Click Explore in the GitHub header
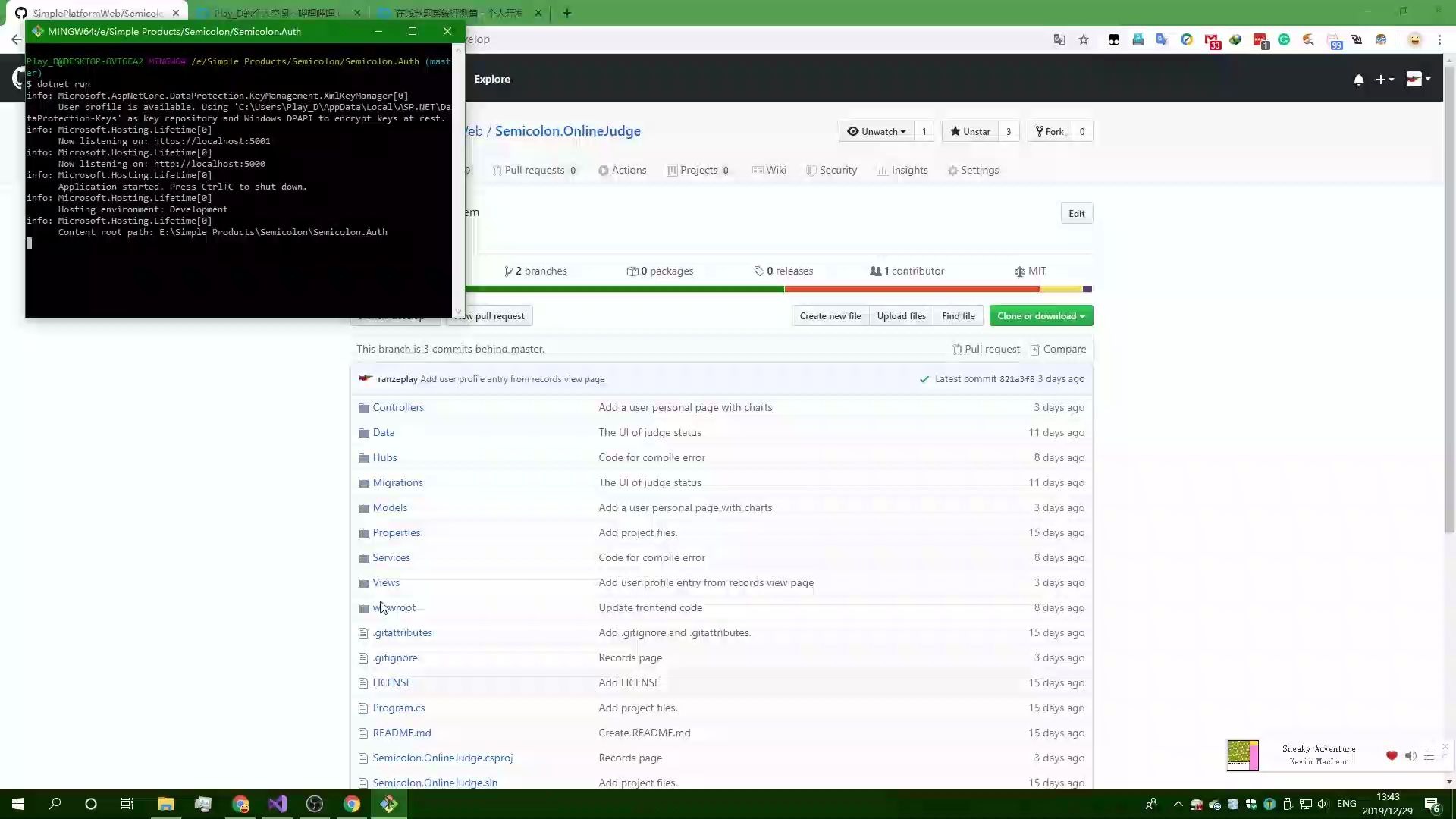 pyautogui.click(x=492, y=79)
